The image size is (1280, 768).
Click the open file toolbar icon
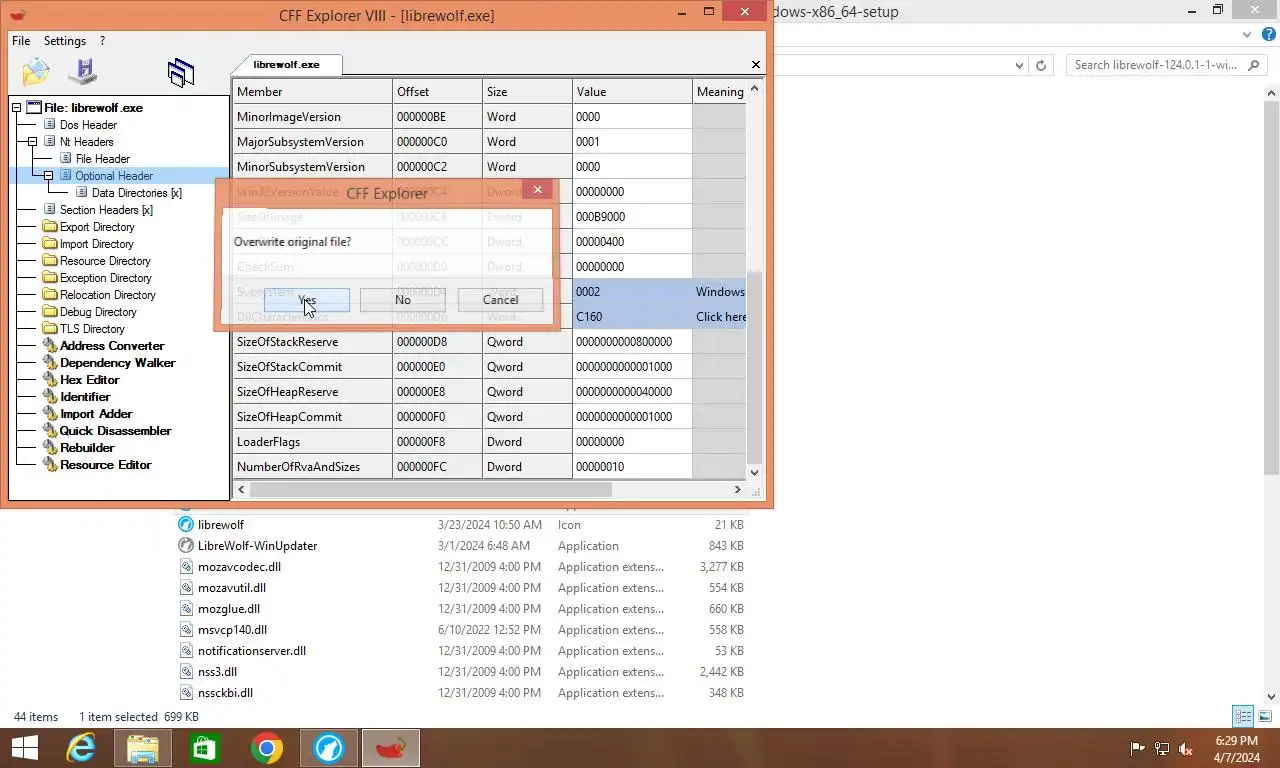coord(36,72)
